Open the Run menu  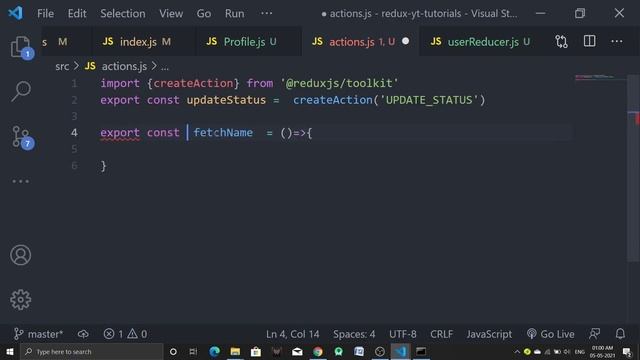234,13
